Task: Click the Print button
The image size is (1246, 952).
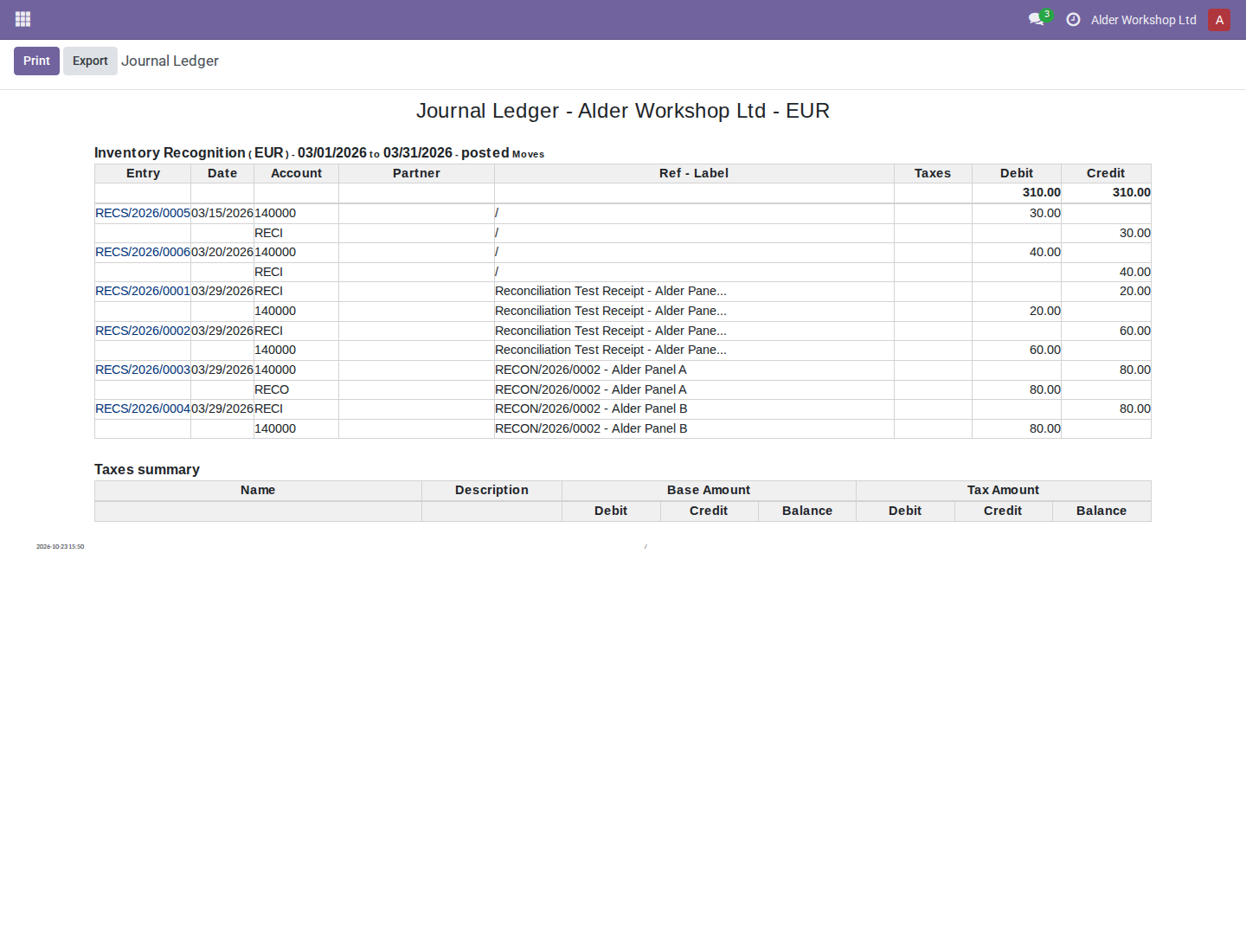Action: [x=36, y=61]
